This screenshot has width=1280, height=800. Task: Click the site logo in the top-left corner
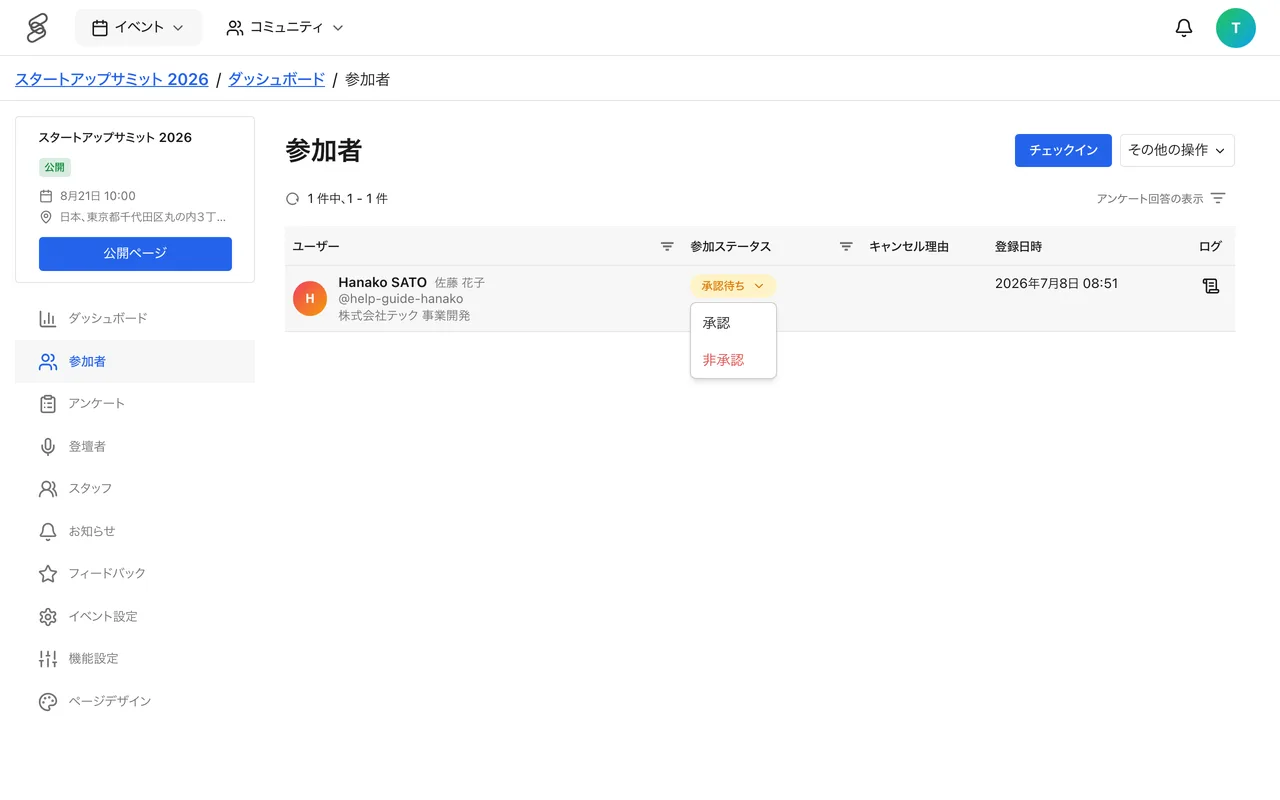click(37, 28)
